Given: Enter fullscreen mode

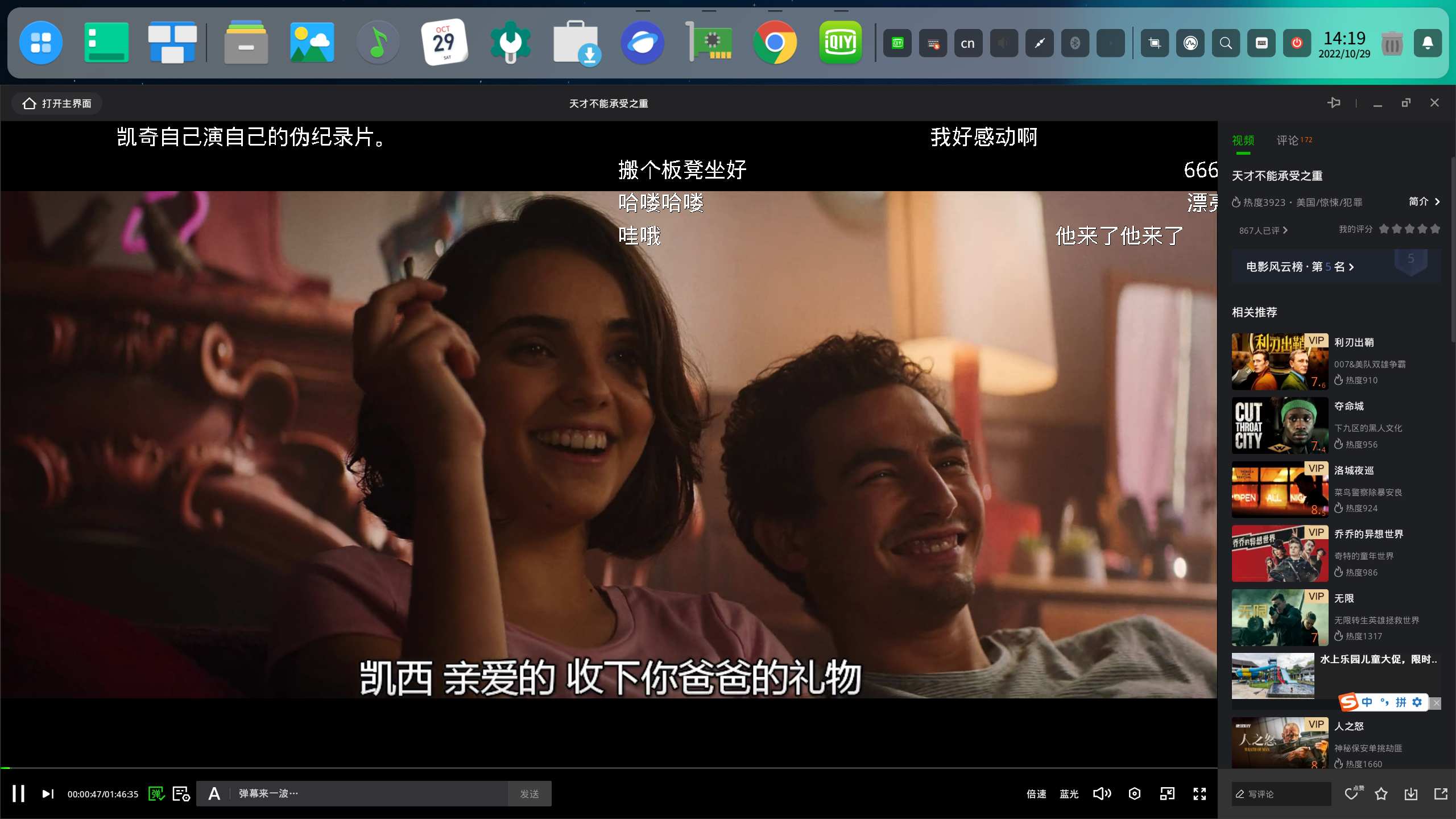Looking at the screenshot, I should coord(1199,793).
